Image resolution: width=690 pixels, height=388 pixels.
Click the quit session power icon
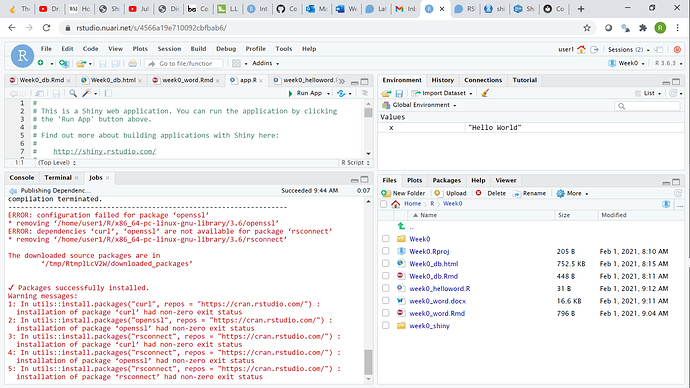[677, 50]
